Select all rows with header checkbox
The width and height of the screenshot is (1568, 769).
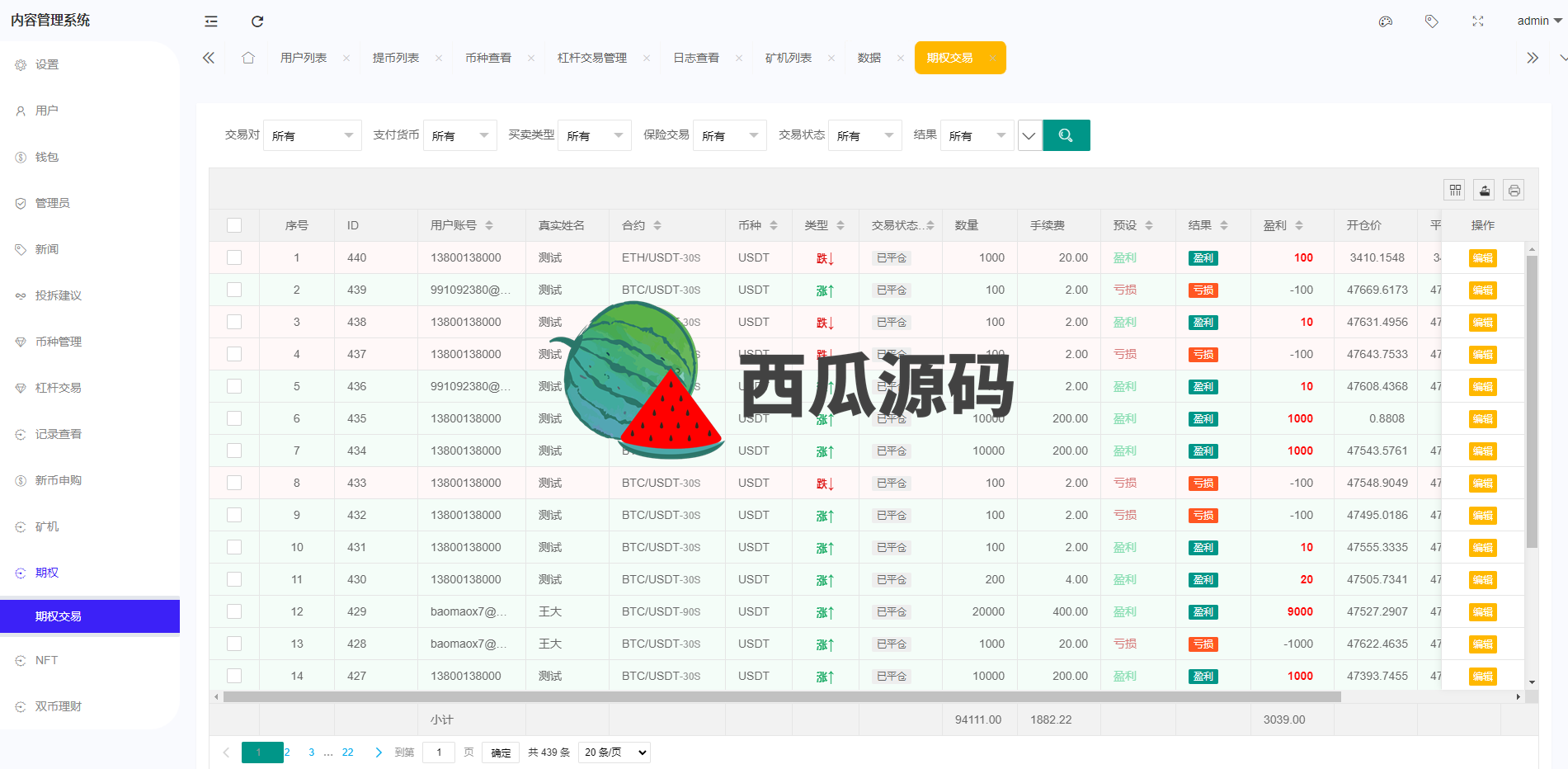234,225
